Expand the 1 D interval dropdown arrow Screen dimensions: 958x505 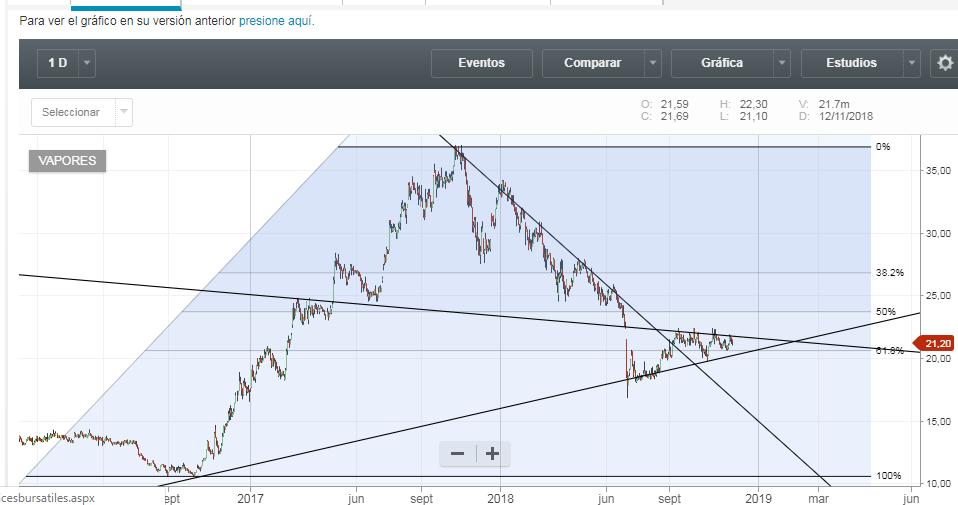click(x=87, y=63)
